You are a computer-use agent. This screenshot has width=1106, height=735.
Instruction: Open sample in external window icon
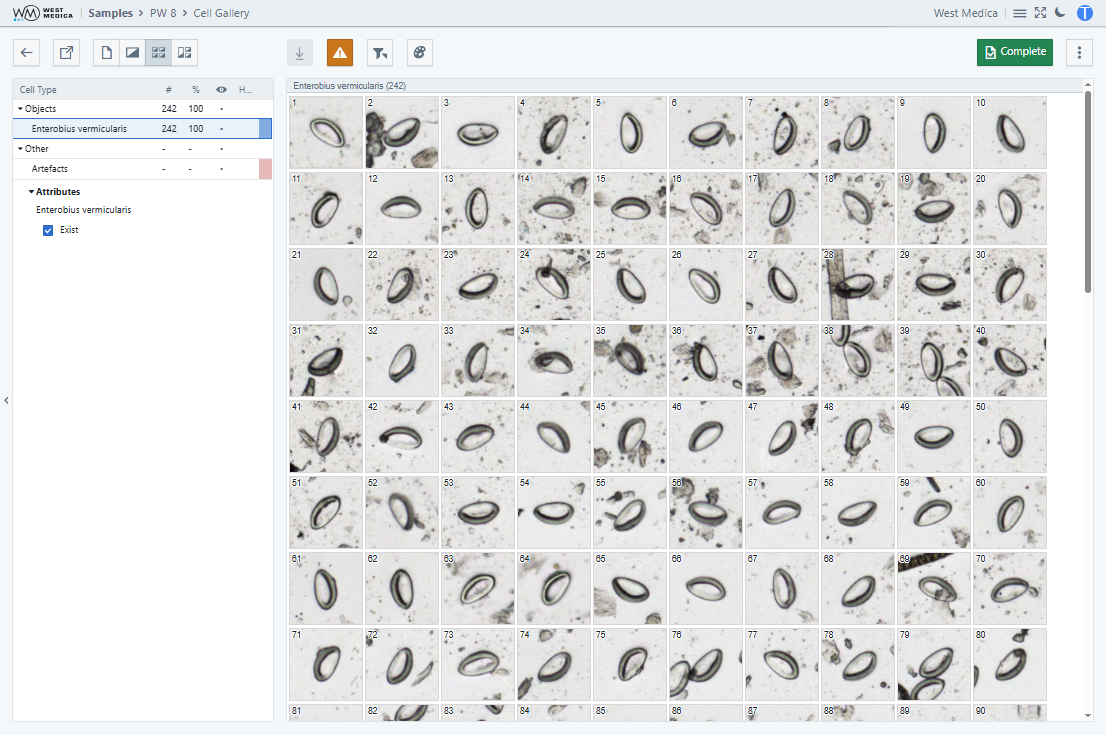(x=66, y=53)
